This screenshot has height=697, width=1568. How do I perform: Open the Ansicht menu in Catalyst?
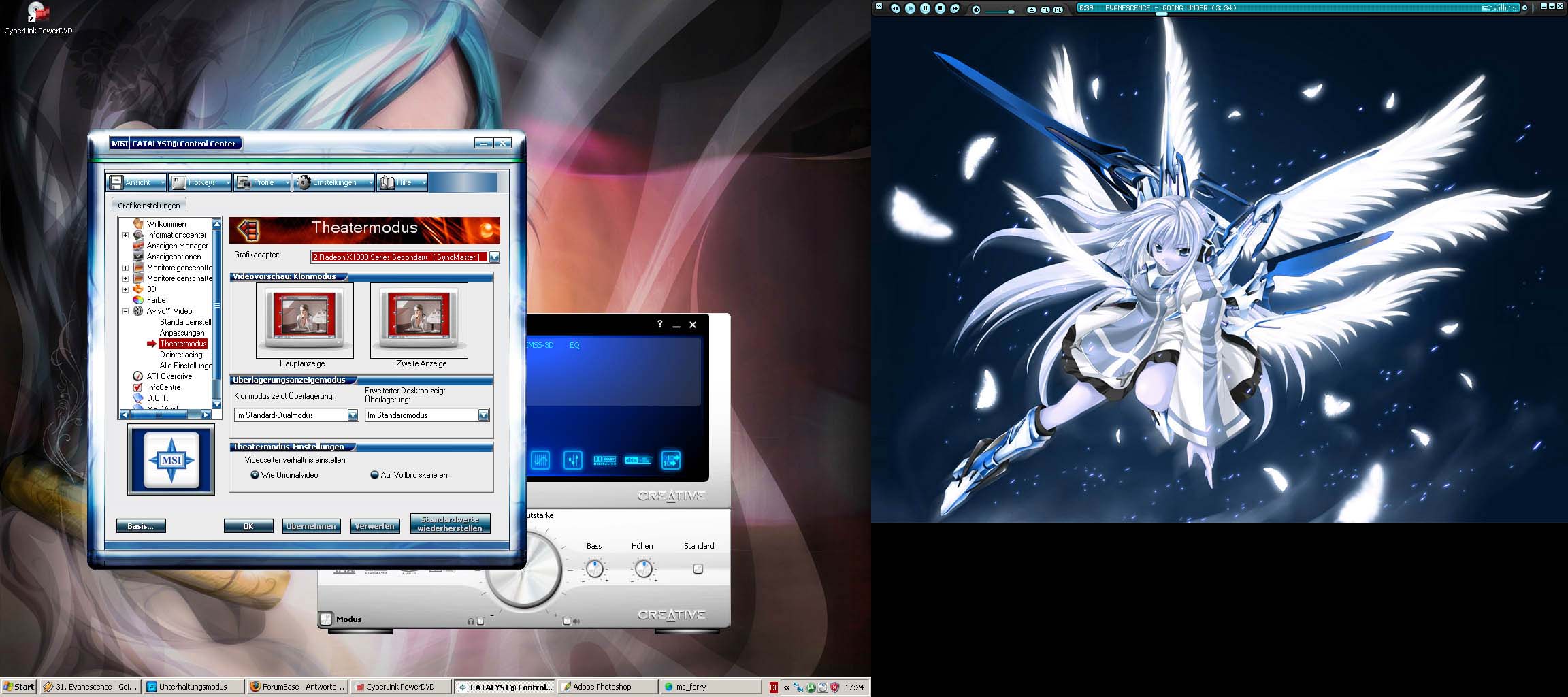(137, 182)
